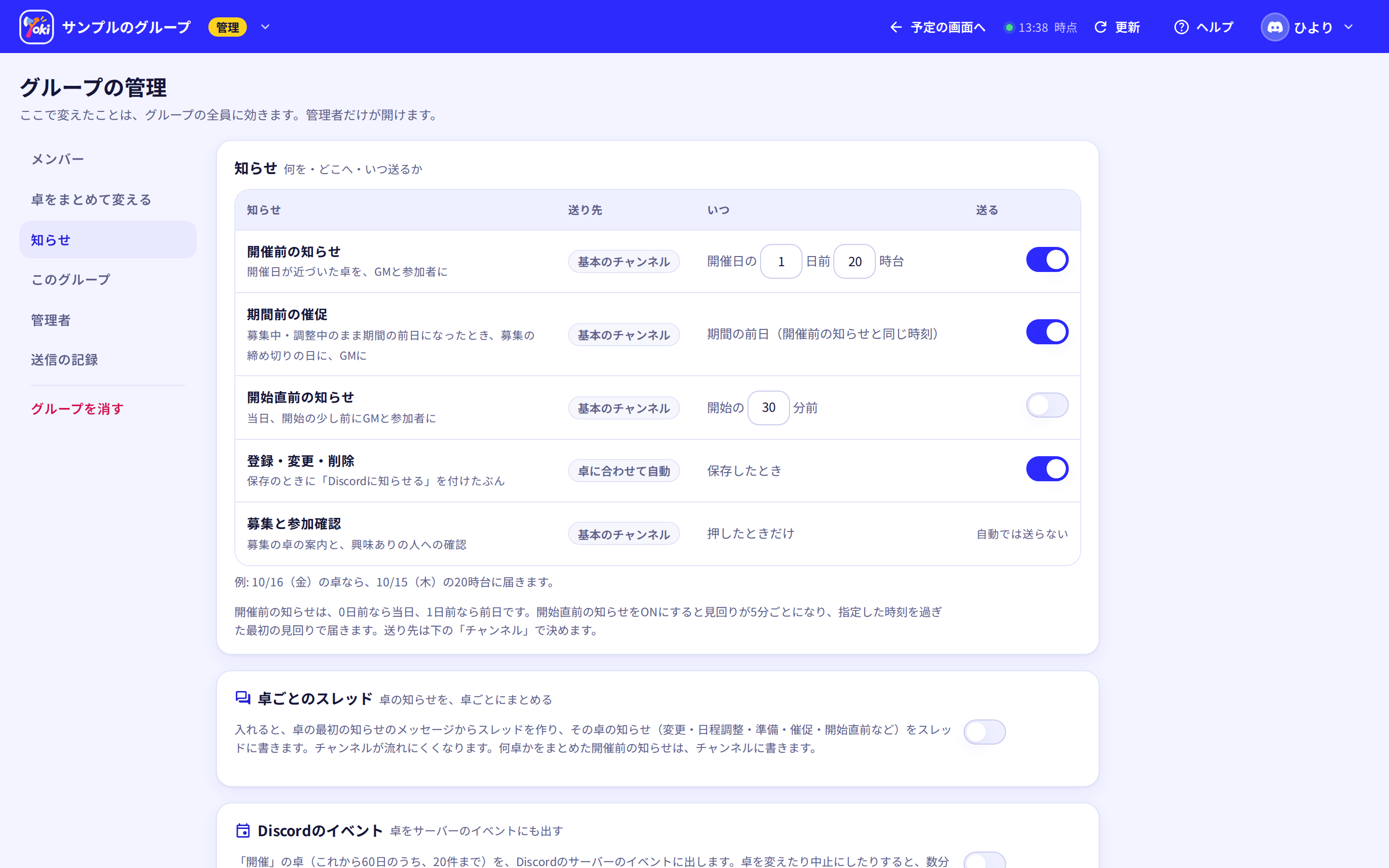Click 基本のチャンネル chip in 期間前の催促 row
The width and height of the screenshot is (1389, 868).
tap(624, 335)
